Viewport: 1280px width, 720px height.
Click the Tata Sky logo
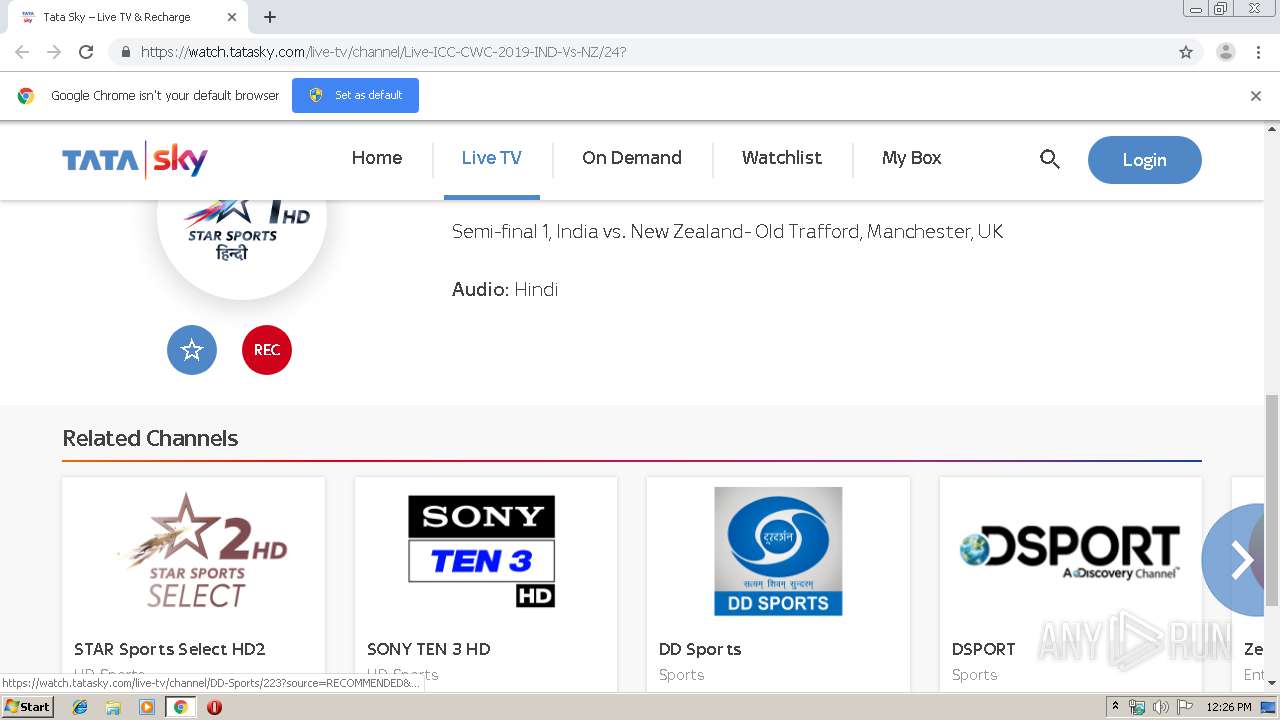point(135,160)
